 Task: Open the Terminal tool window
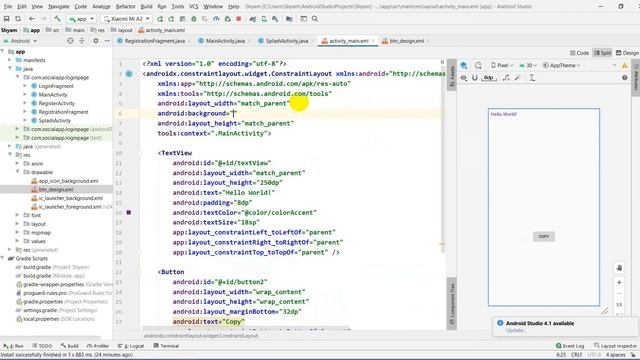point(166,346)
